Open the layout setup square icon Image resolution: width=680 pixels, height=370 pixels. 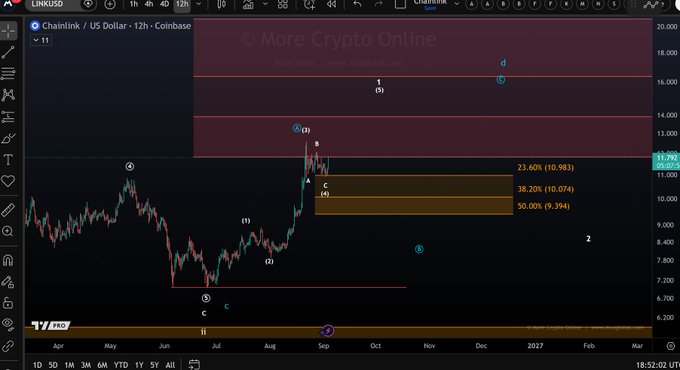click(x=400, y=4)
